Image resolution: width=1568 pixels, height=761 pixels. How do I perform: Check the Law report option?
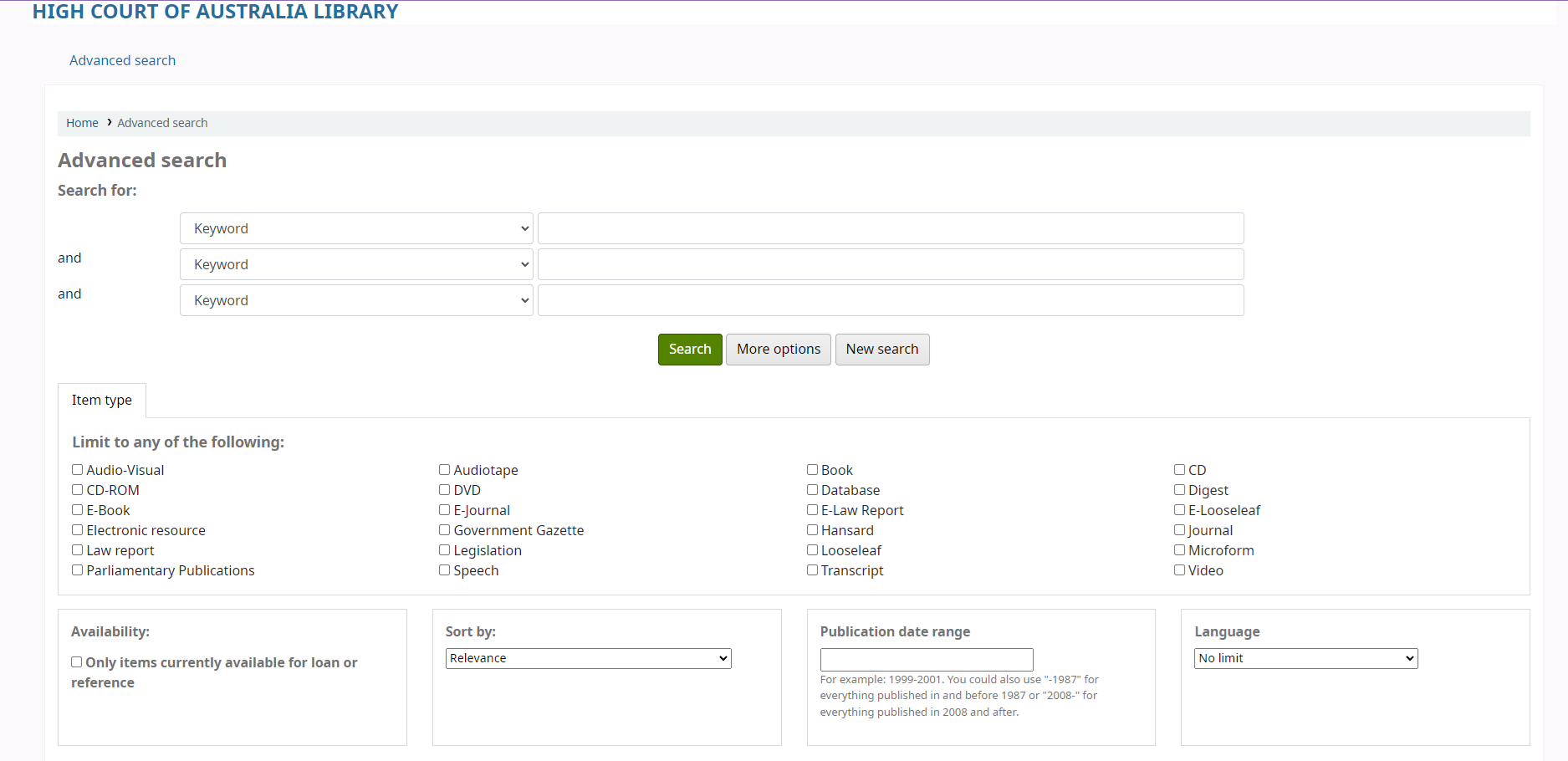77,550
